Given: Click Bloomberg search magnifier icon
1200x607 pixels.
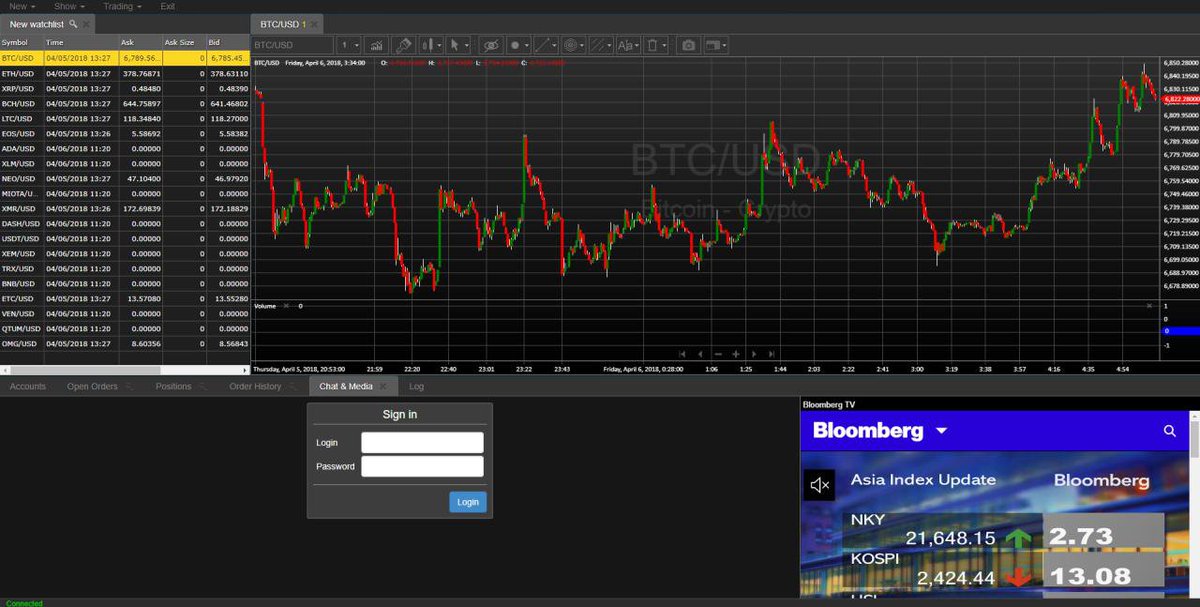Looking at the screenshot, I should click(1170, 431).
